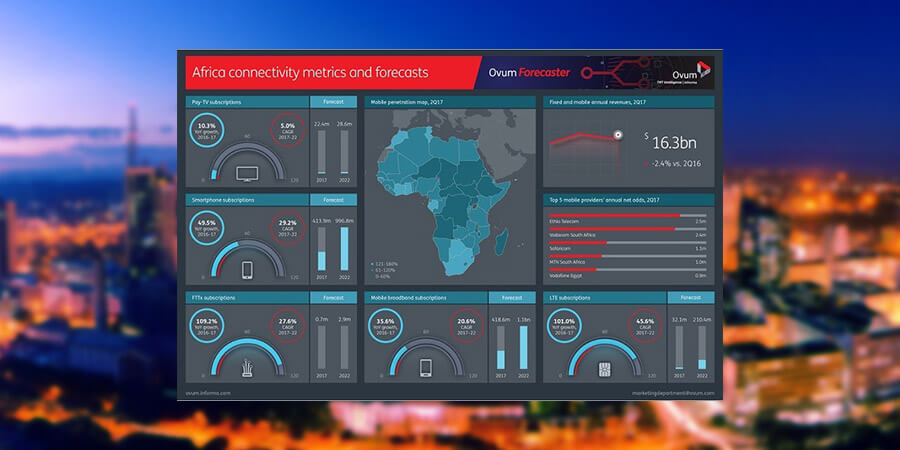
Task: Click the ovum.informa.com link in footer
Action: [x=208, y=393]
